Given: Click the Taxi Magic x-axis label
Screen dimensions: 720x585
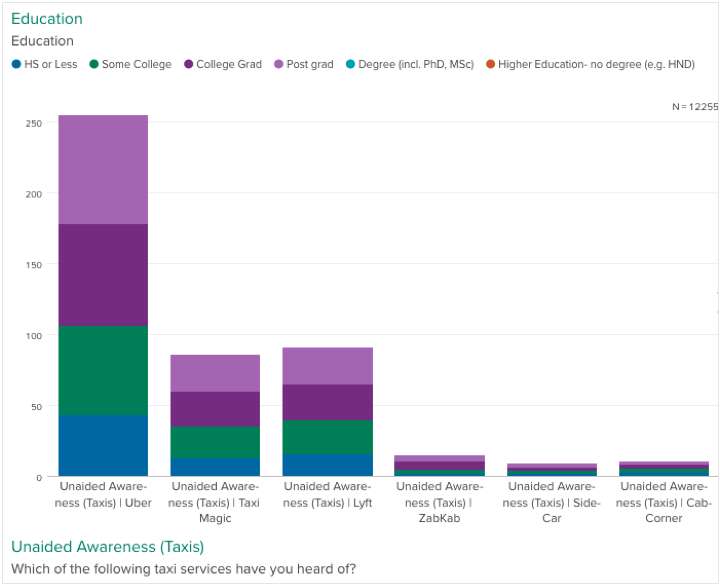Looking at the screenshot, I should coord(215,502).
